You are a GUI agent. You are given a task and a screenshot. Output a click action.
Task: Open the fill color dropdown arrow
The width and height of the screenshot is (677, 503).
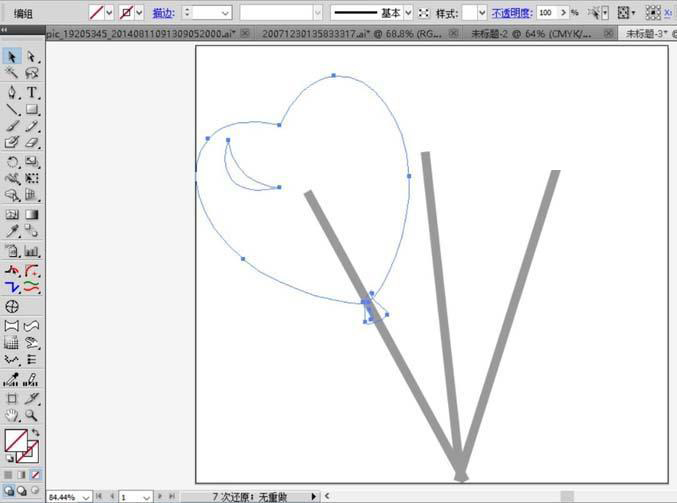coord(109,13)
